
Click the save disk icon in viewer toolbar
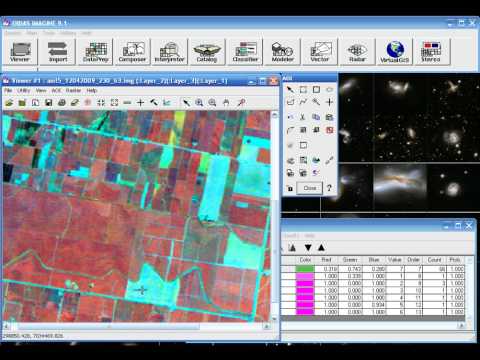[x=49, y=103]
